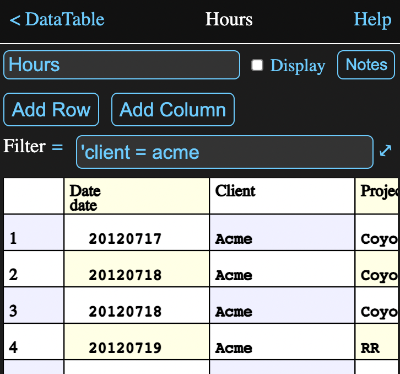The width and height of the screenshot is (400, 374).
Task: Select the Client column header
Action: 282,196
